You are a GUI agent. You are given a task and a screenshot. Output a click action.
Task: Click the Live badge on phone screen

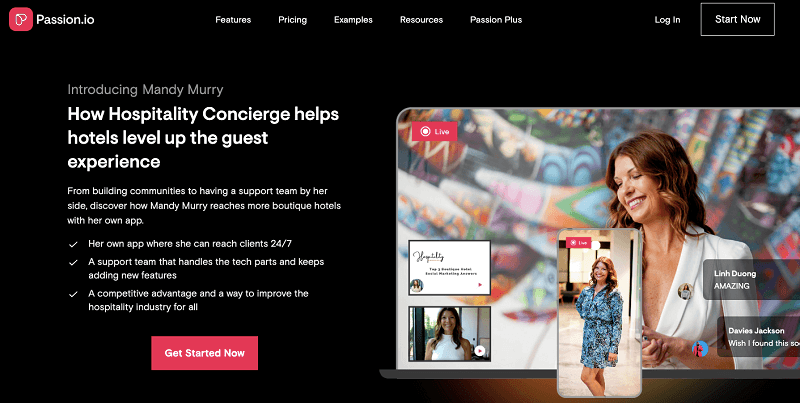[x=578, y=243]
